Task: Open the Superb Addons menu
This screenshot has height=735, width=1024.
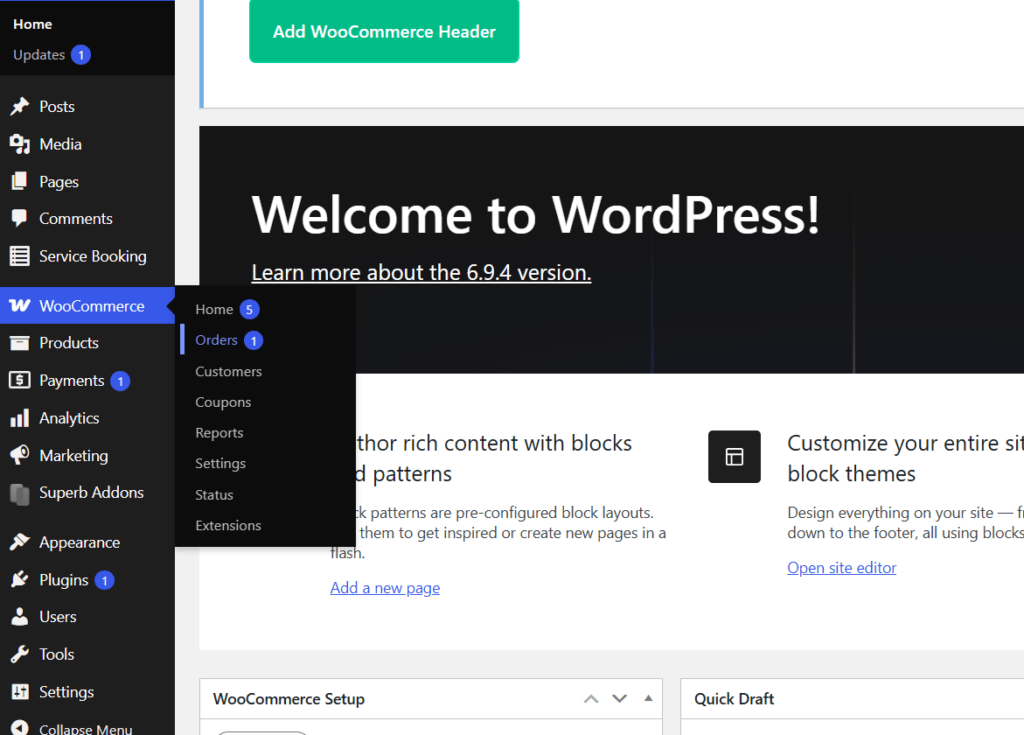Action: click(88, 493)
